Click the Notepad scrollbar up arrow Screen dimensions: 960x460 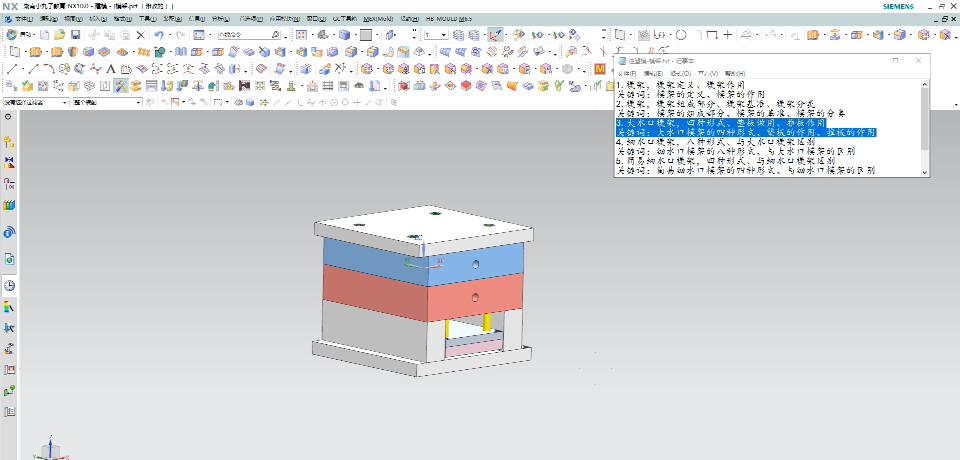[x=924, y=84]
